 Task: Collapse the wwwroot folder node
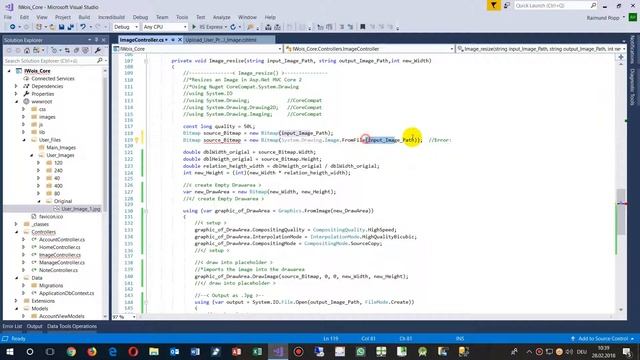16,102
